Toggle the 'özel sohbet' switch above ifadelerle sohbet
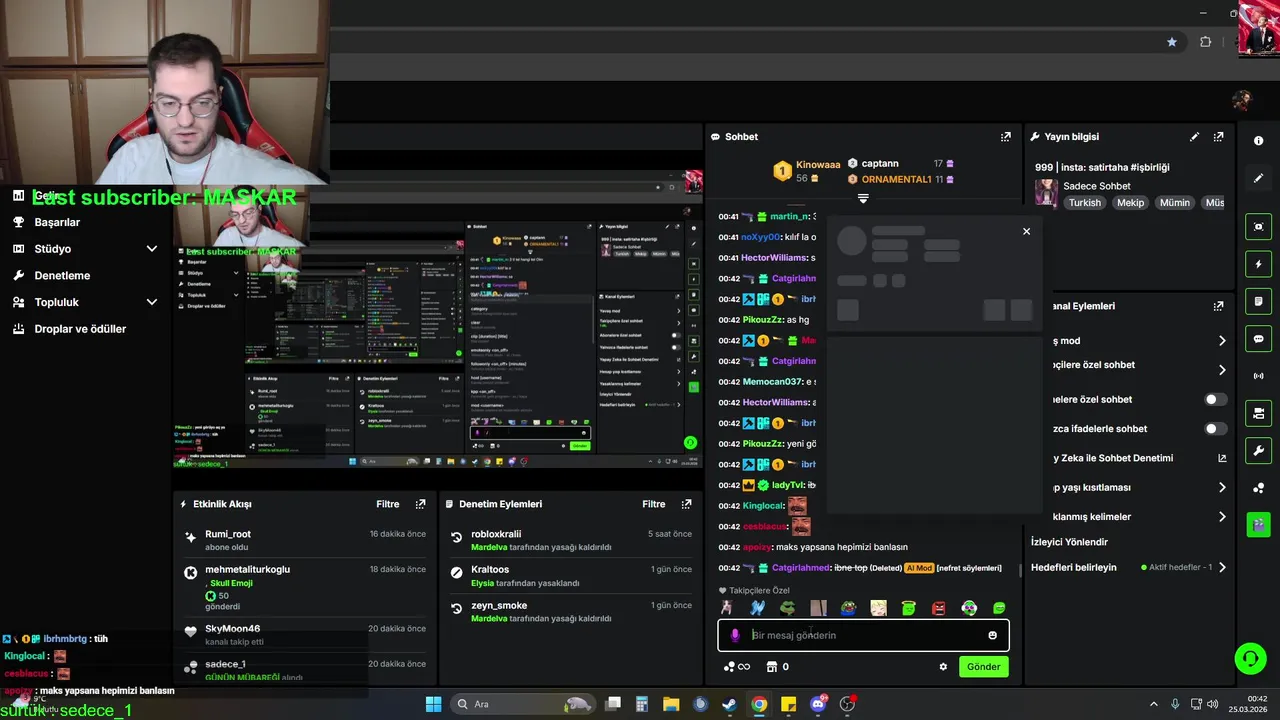Viewport: 1280px width, 720px height. coord(1215,399)
